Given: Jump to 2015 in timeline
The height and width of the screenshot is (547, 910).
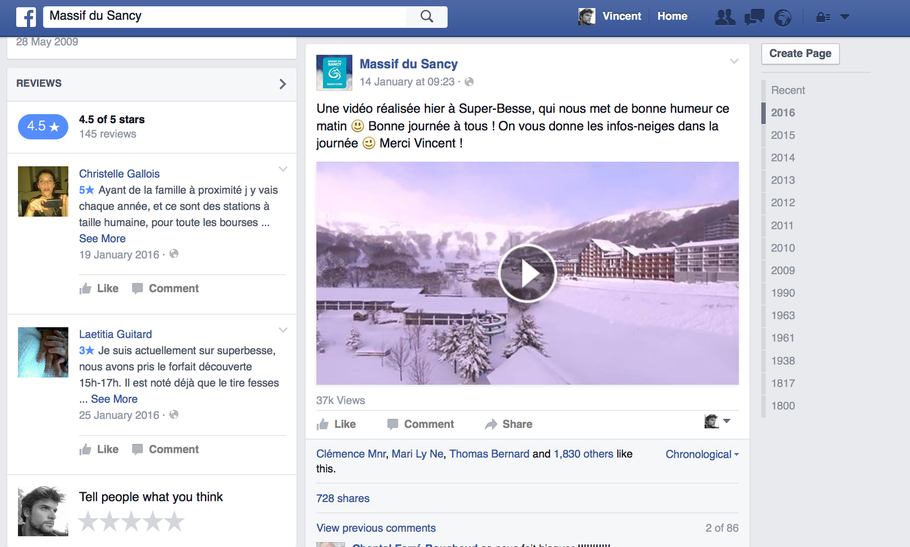Looking at the screenshot, I should click(783, 135).
